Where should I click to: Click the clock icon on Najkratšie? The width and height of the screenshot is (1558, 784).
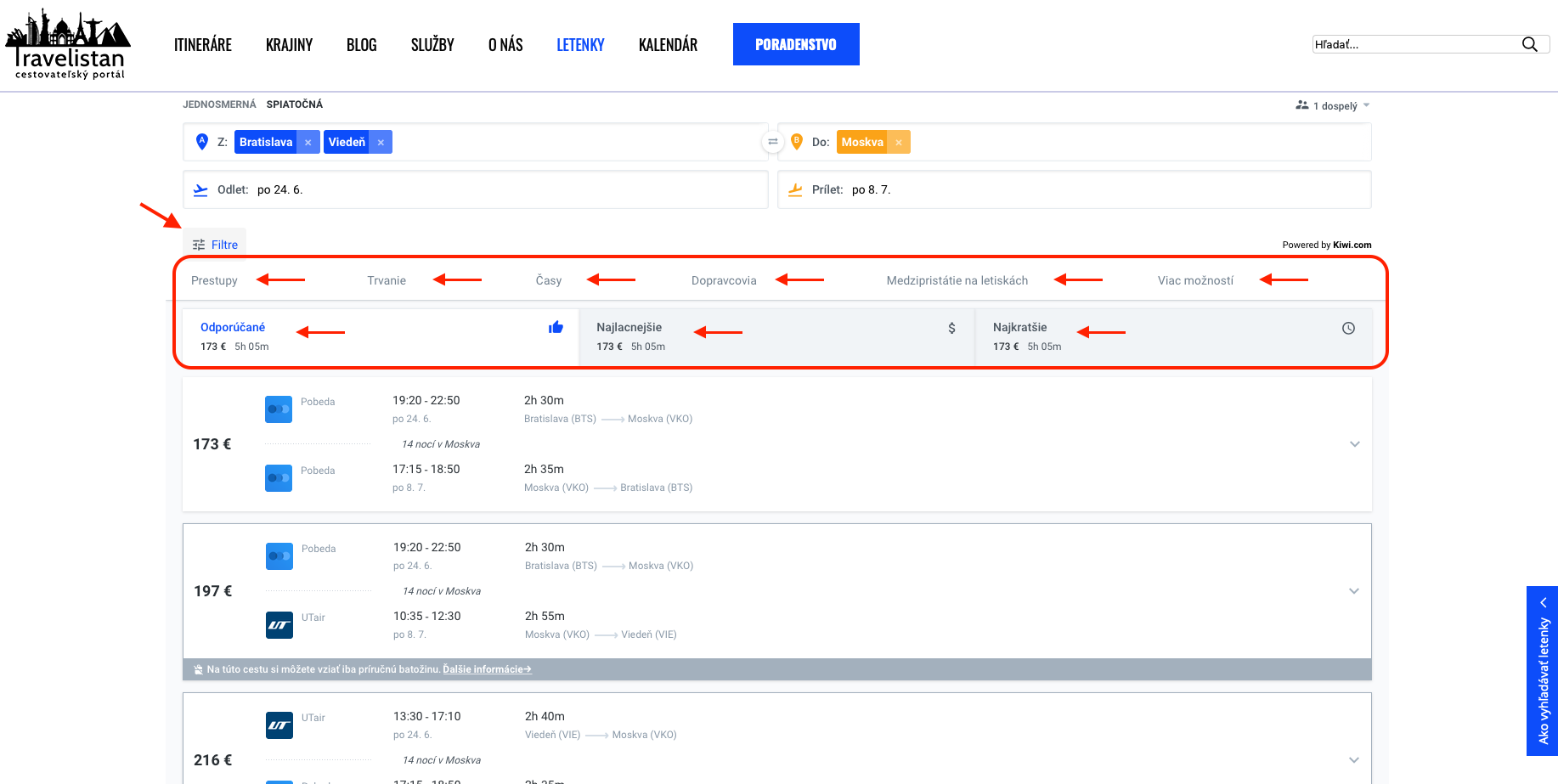(1348, 328)
